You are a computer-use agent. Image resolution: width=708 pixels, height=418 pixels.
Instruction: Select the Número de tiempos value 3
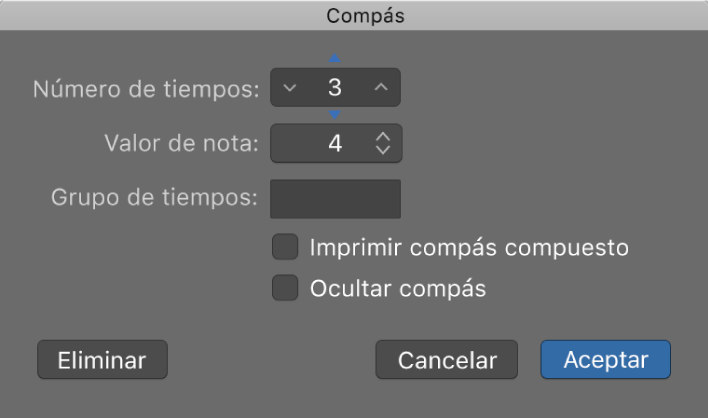[x=335, y=88]
